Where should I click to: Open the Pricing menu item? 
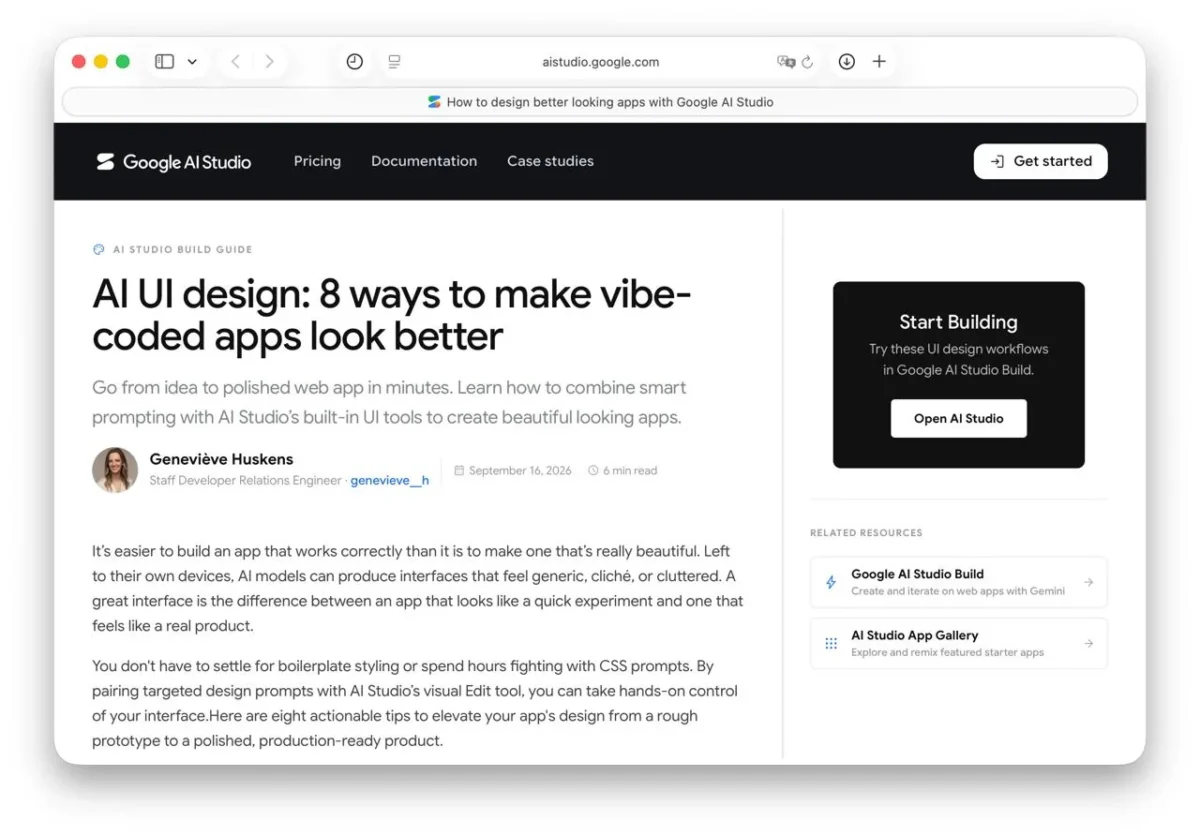click(x=317, y=161)
